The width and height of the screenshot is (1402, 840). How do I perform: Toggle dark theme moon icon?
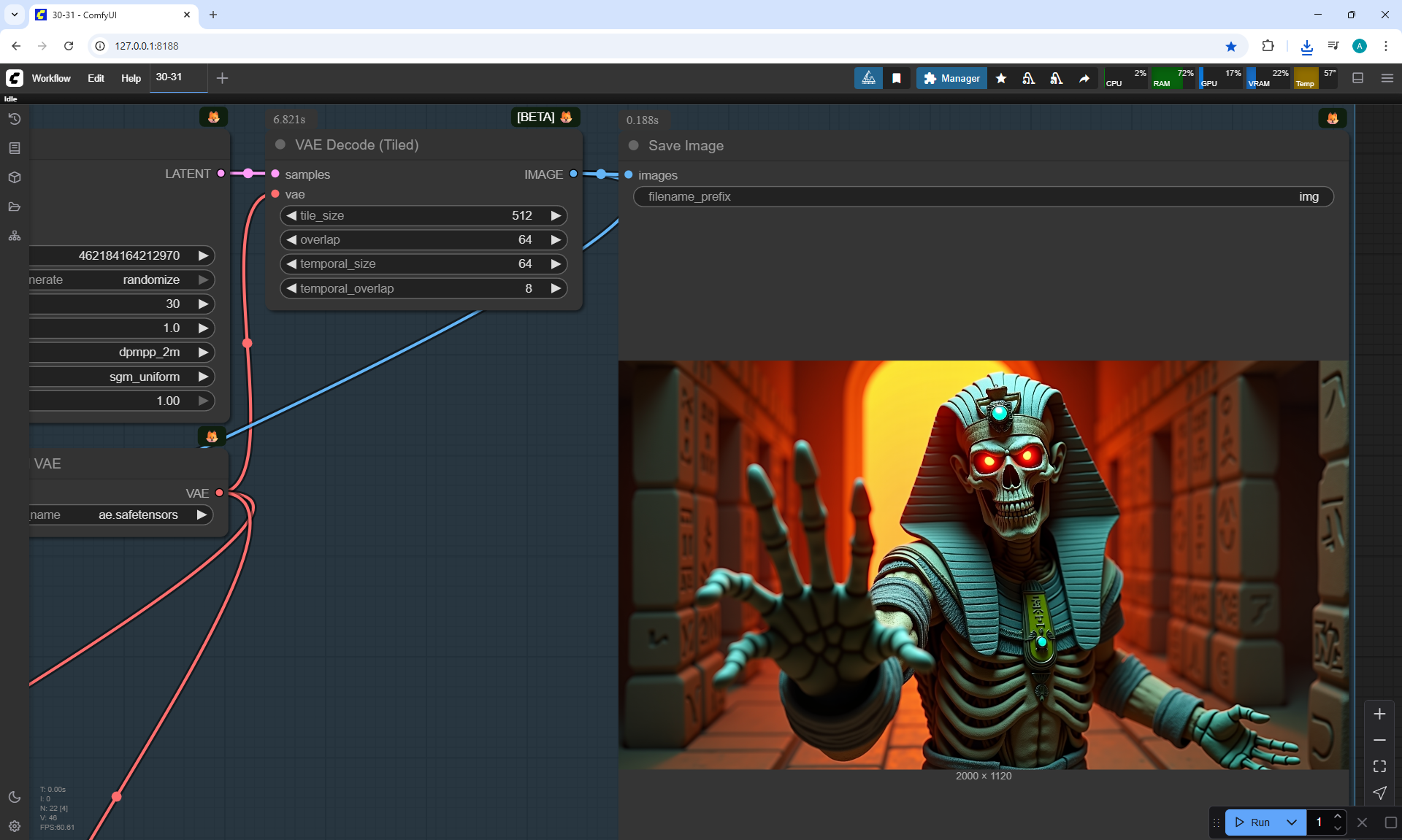click(x=15, y=797)
